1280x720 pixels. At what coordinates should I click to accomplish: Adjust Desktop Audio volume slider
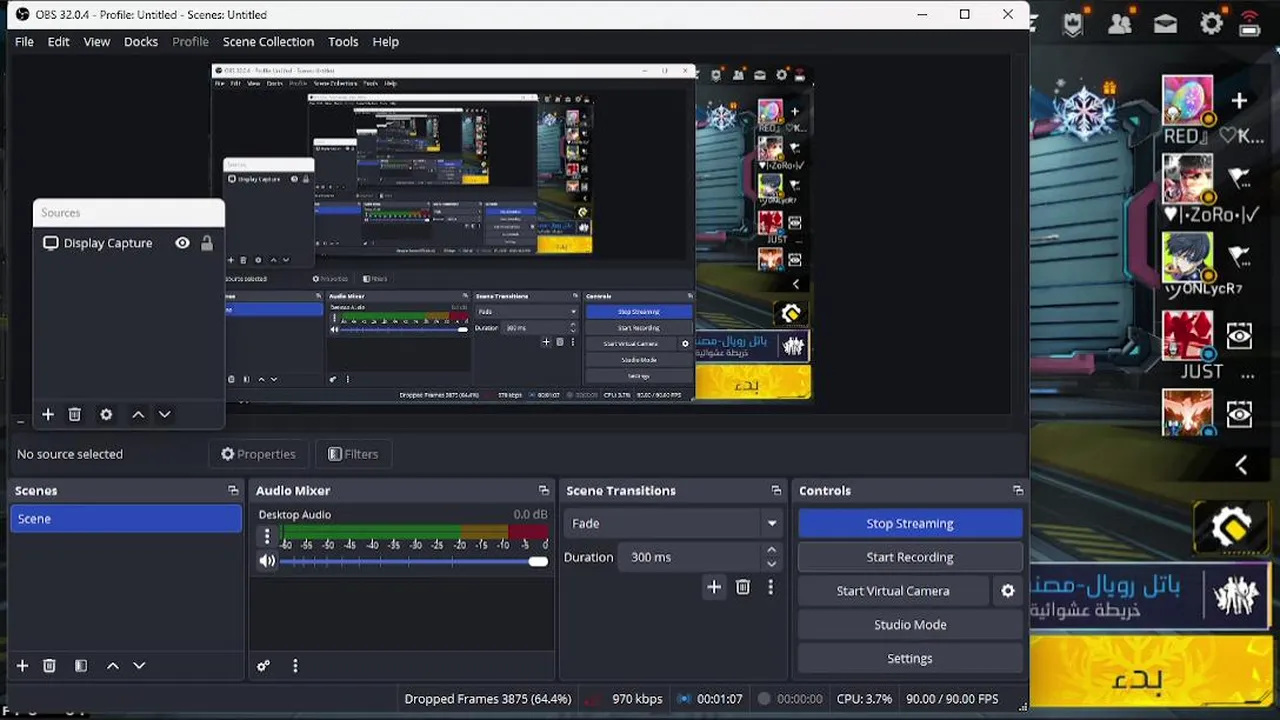[x=414, y=561]
